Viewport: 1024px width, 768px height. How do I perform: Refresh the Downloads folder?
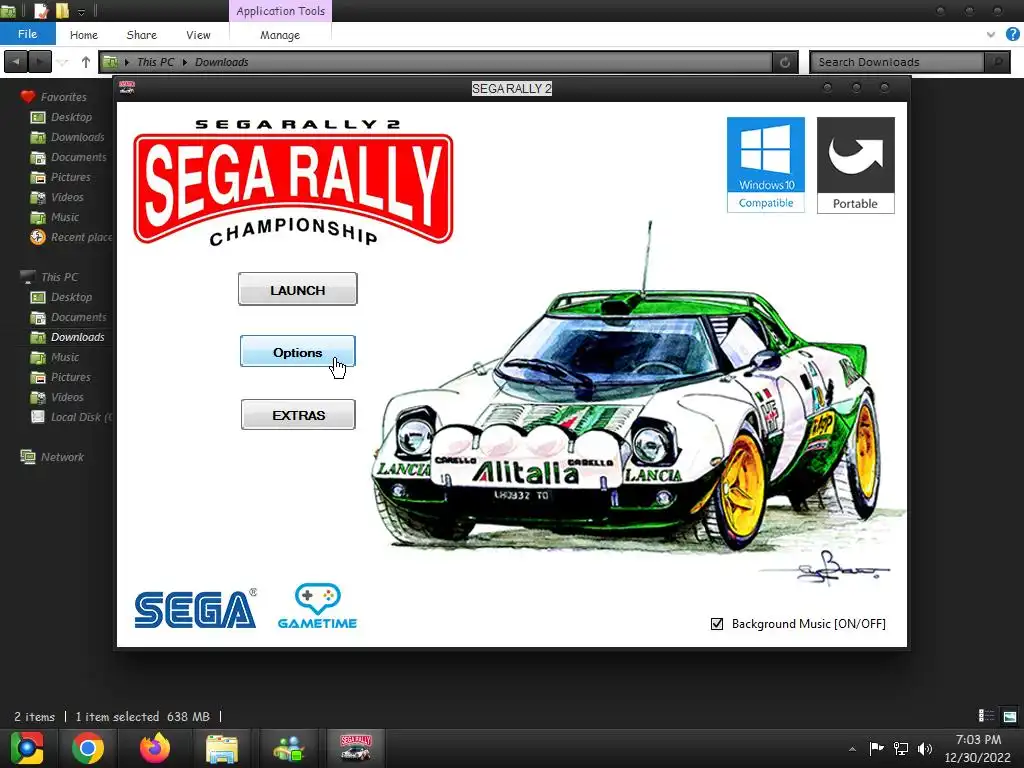pos(785,62)
